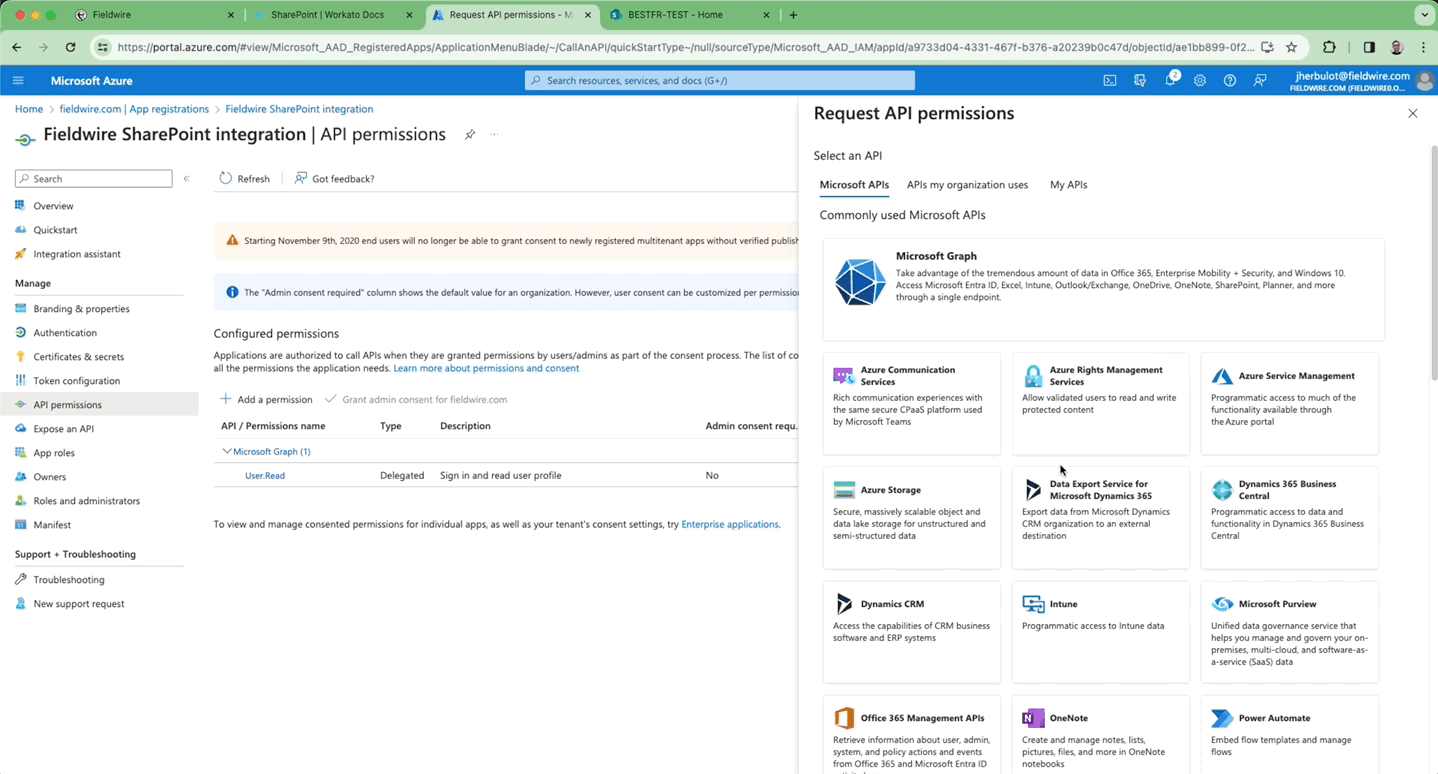Switch to the My APIs tab

pyautogui.click(x=1067, y=185)
